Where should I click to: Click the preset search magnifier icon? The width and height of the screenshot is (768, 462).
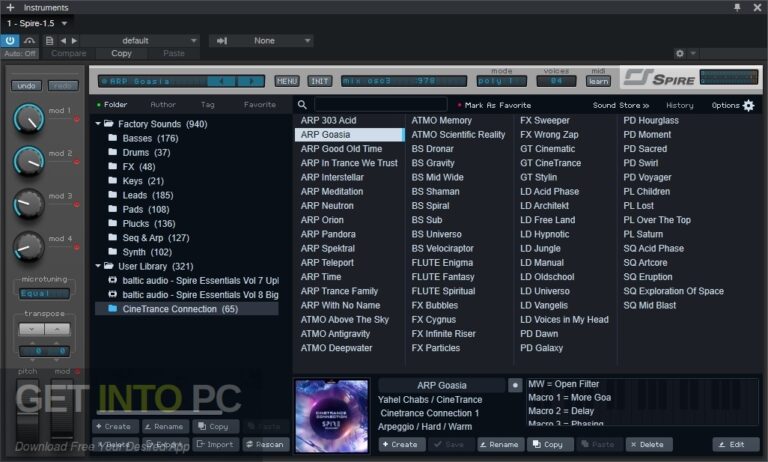tap(302, 105)
